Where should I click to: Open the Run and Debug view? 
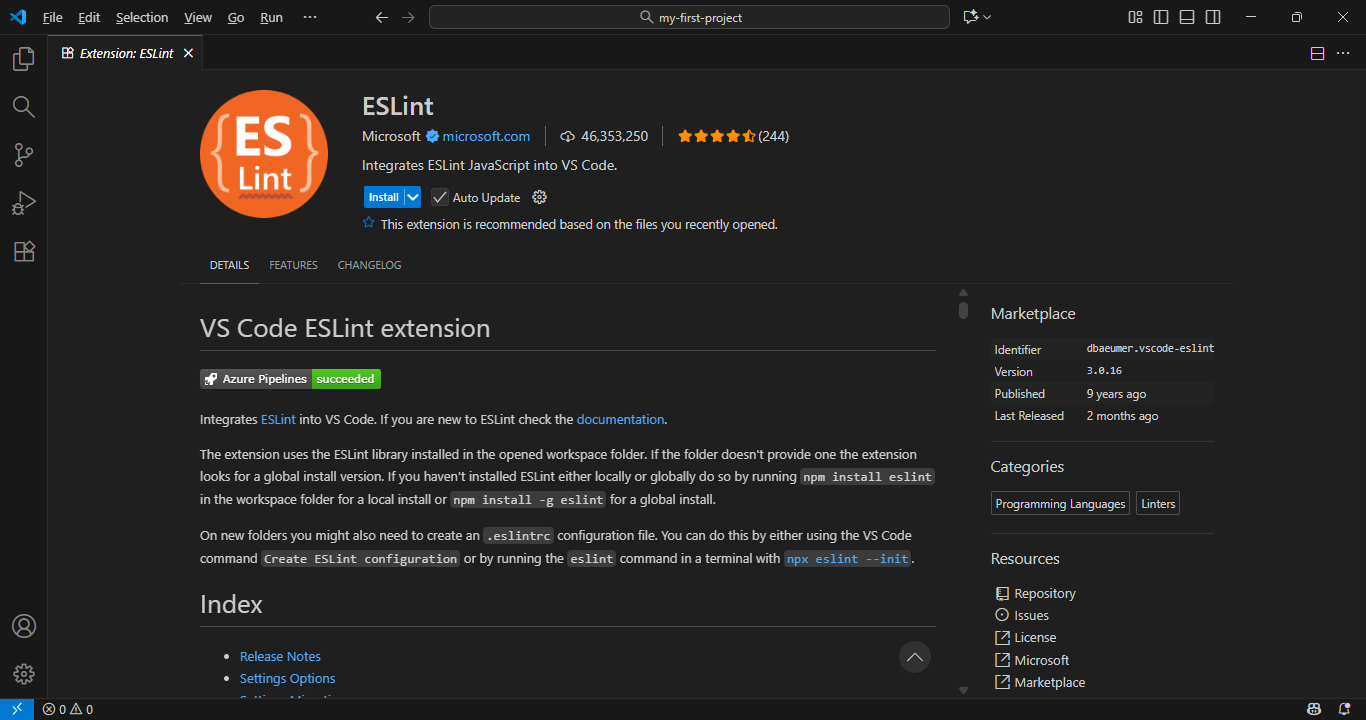(24, 203)
